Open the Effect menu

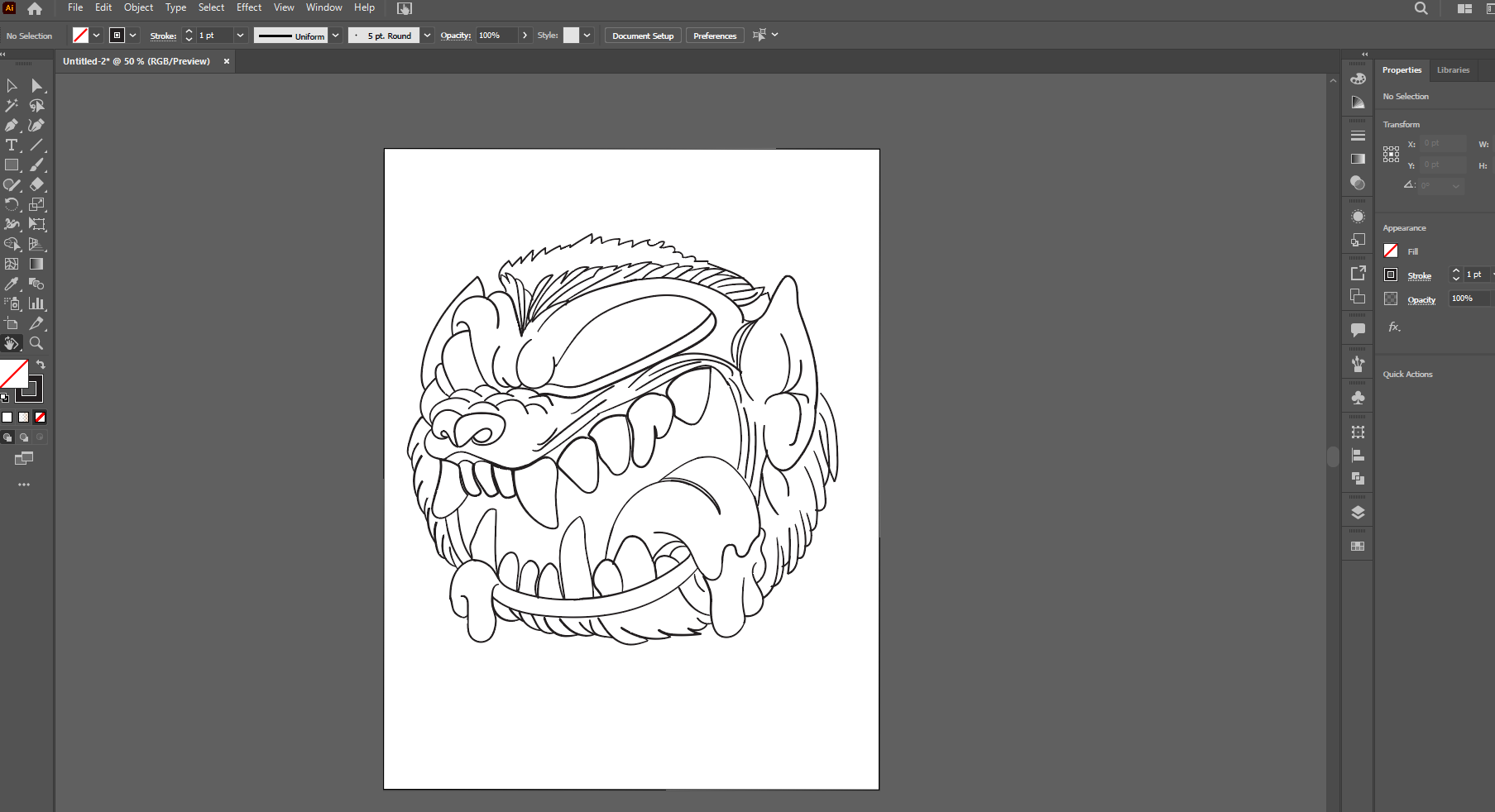click(249, 7)
